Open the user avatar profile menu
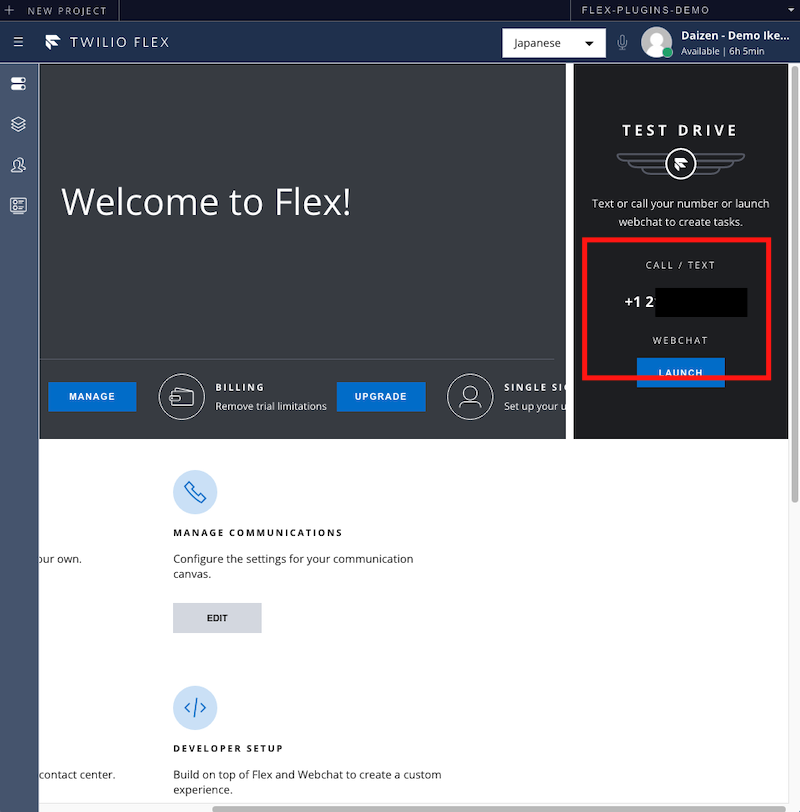The width and height of the screenshot is (800, 812). (x=657, y=42)
